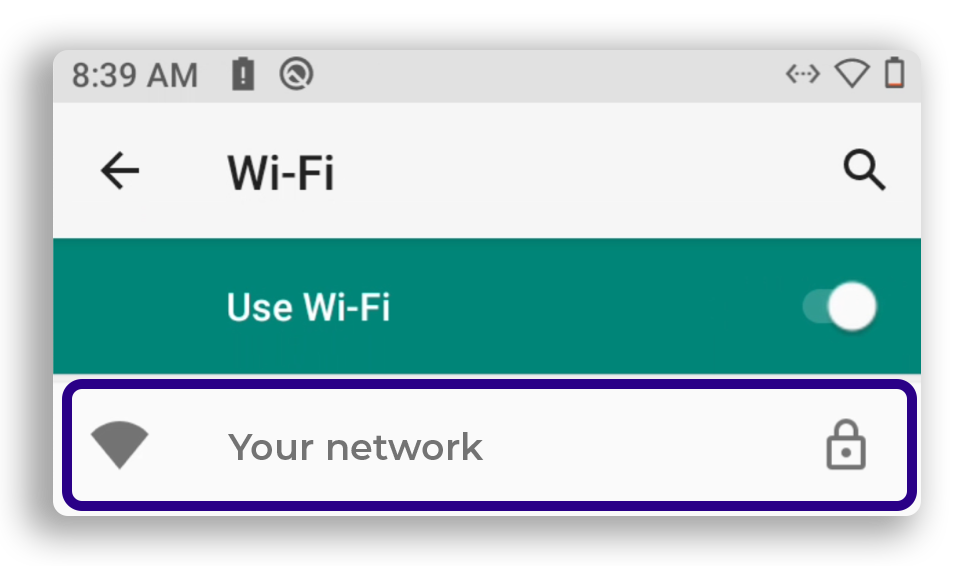Tap the circular do-not-disturb style status icon
This screenshot has height=566, width=972.
296,74
